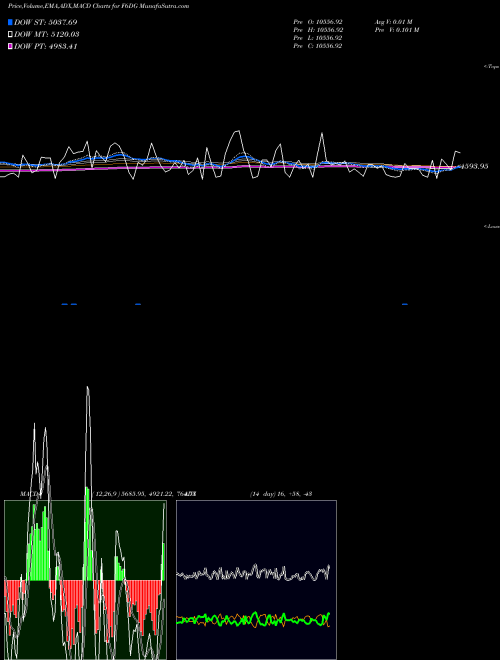Screen dimensions: 500x660
Task: Click the magenta DOW PT legend swatch
Action: (x=10, y=46)
